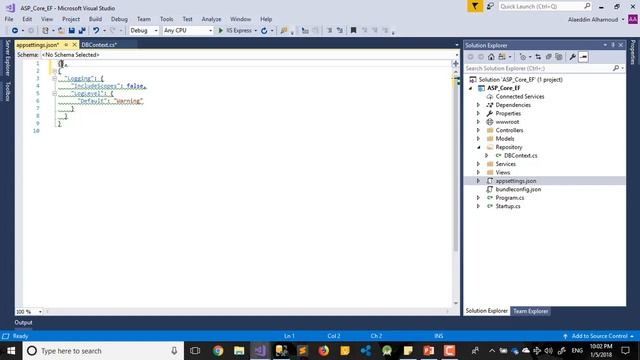Expand the Startup.cs node
The width and height of the screenshot is (640, 360).
tap(478, 206)
